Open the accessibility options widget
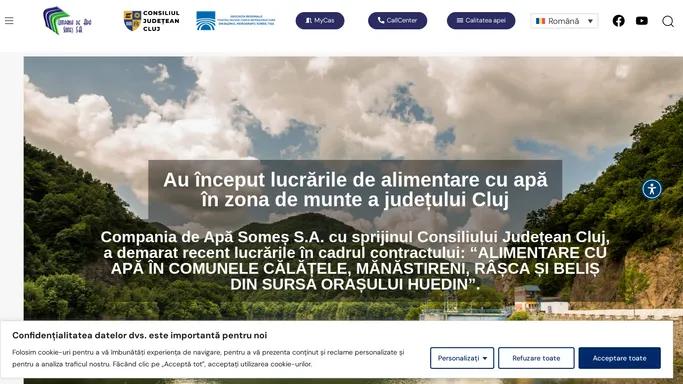The image size is (683, 384). 652,189
